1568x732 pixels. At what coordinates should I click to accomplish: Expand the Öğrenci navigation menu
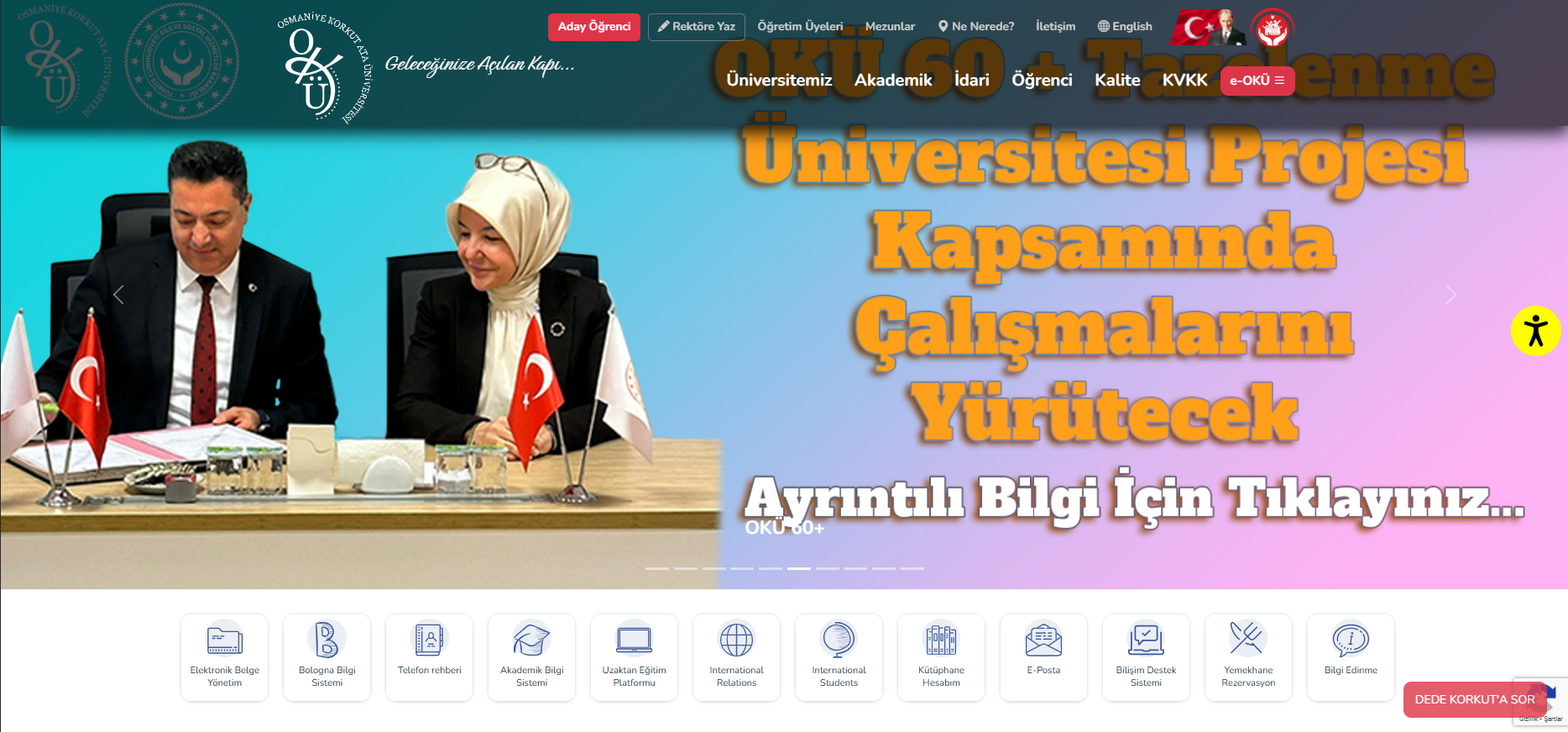tap(1042, 81)
